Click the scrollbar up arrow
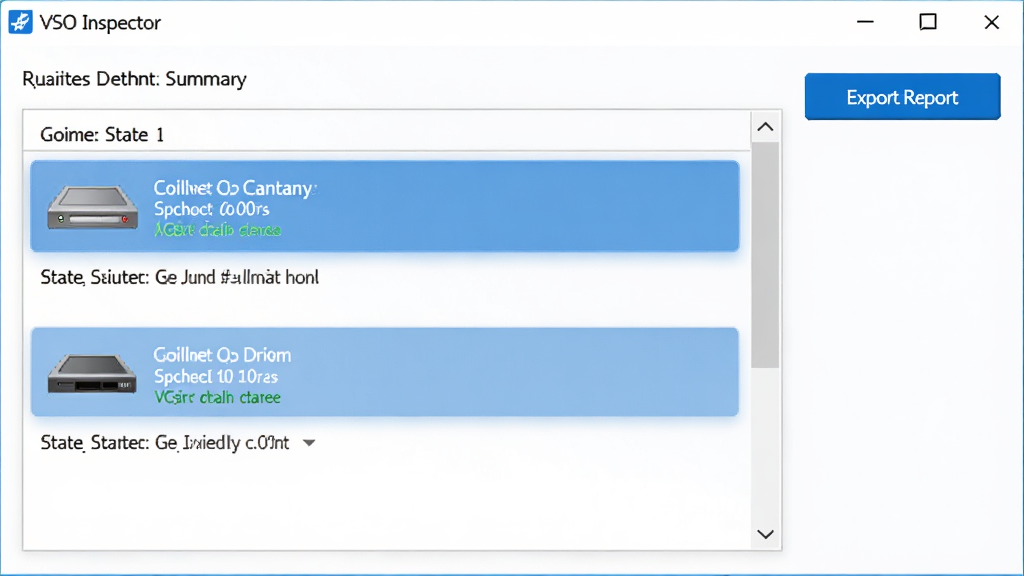The image size is (1024, 576). 765,127
